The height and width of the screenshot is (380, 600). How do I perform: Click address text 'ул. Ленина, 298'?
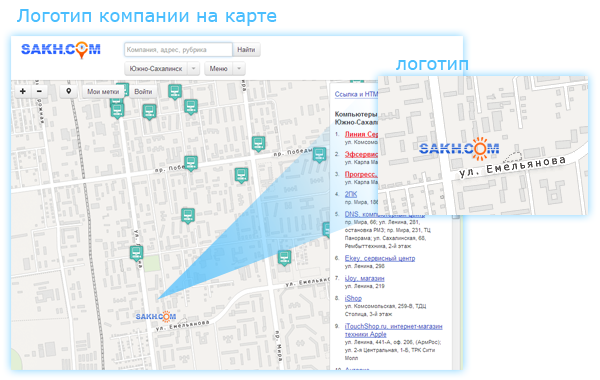(365, 266)
